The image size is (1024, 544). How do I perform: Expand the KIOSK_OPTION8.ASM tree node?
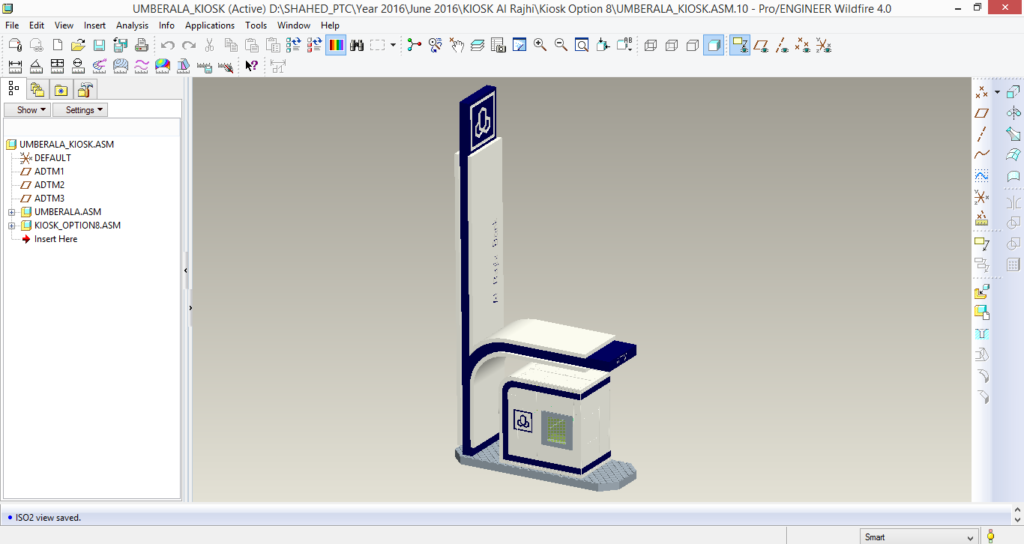coord(11,226)
